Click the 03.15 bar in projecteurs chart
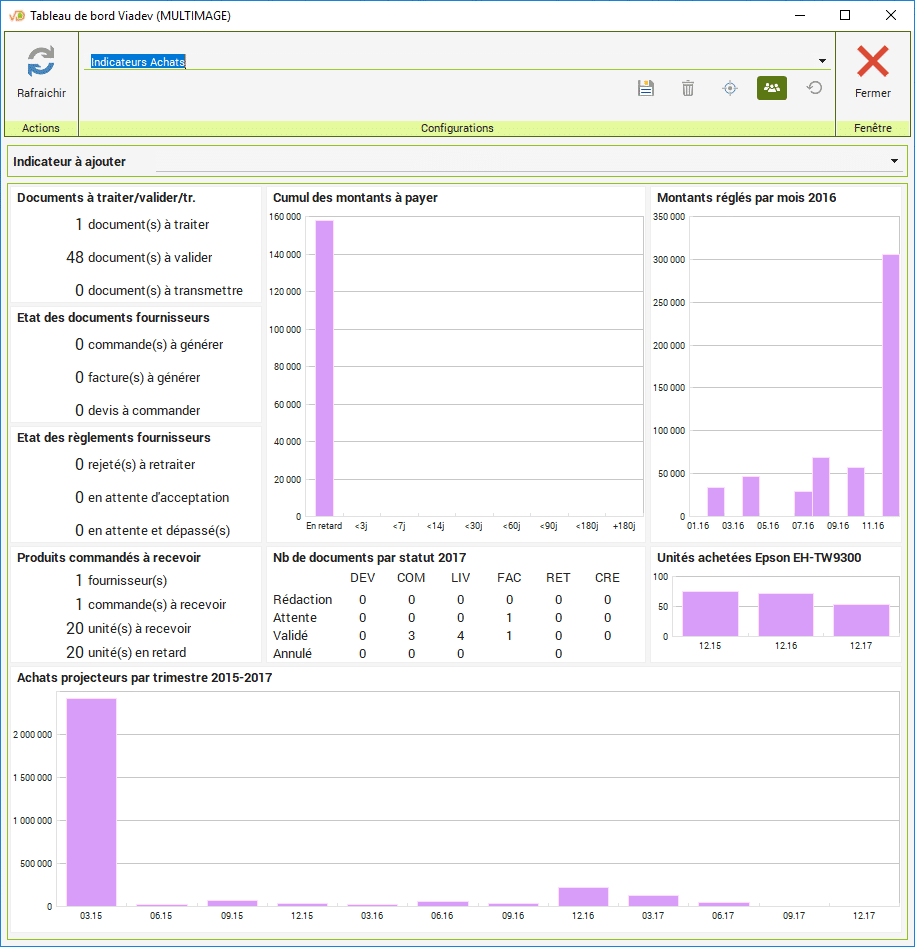The height and width of the screenshot is (947, 915). (91, 801)
